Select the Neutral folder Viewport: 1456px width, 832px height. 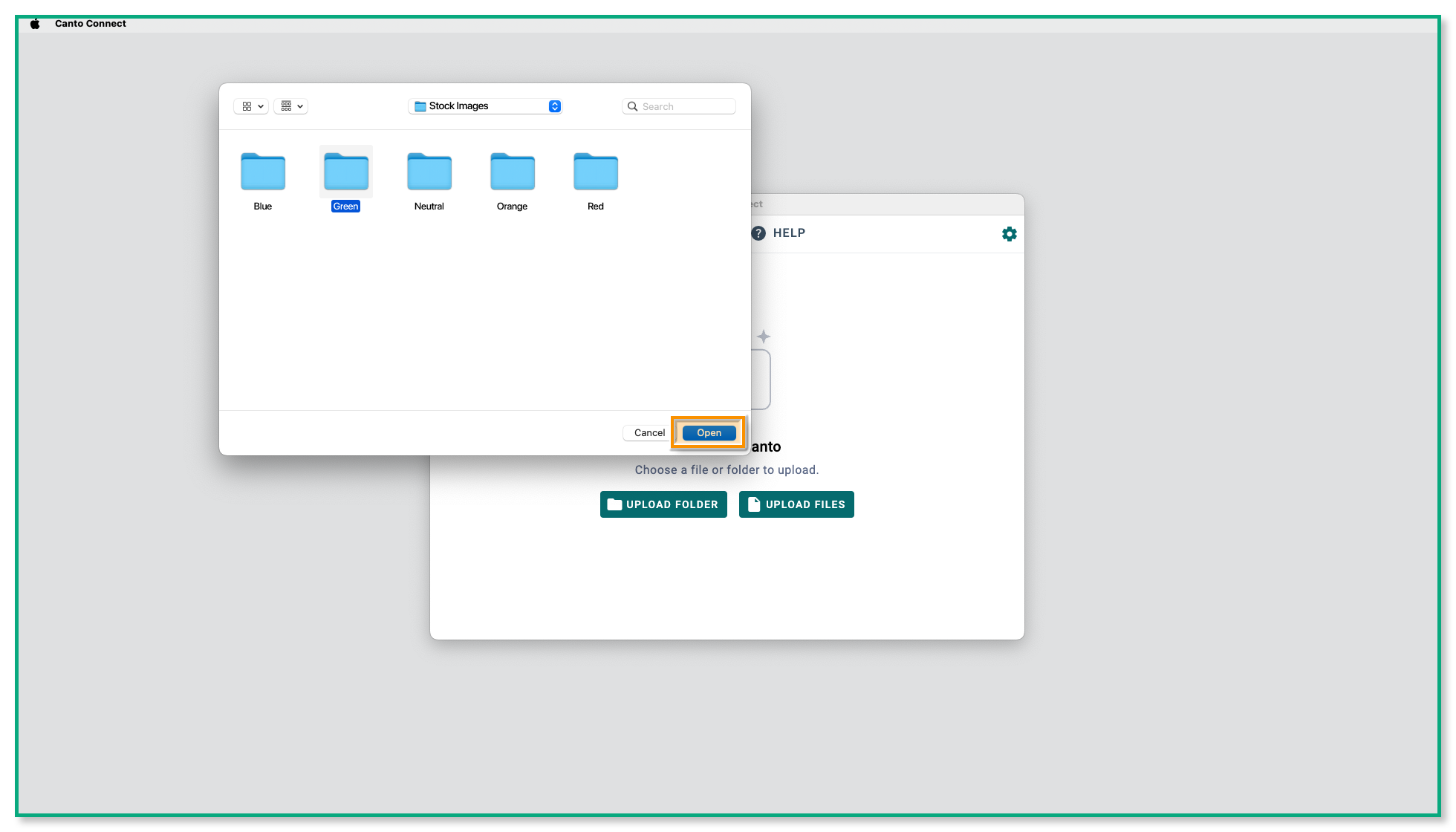tap(429, 172)
